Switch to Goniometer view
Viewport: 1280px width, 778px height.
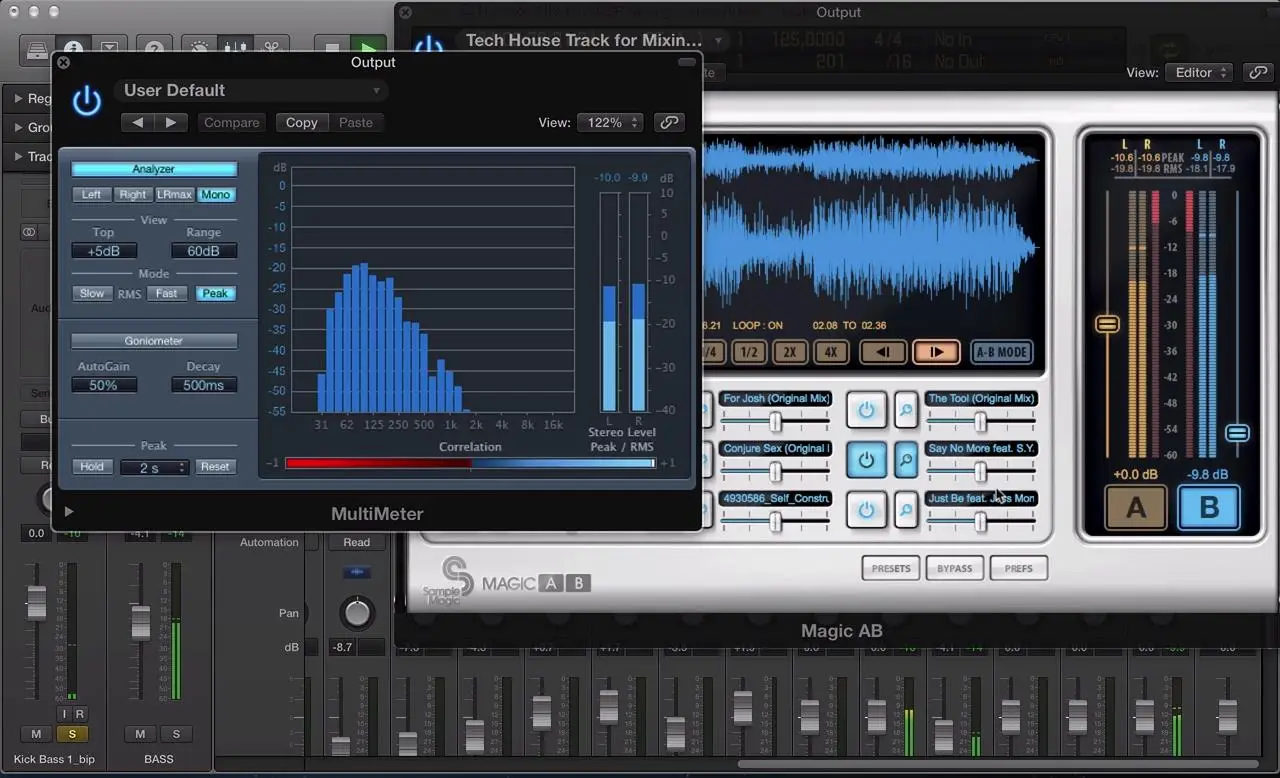(154, 341)
